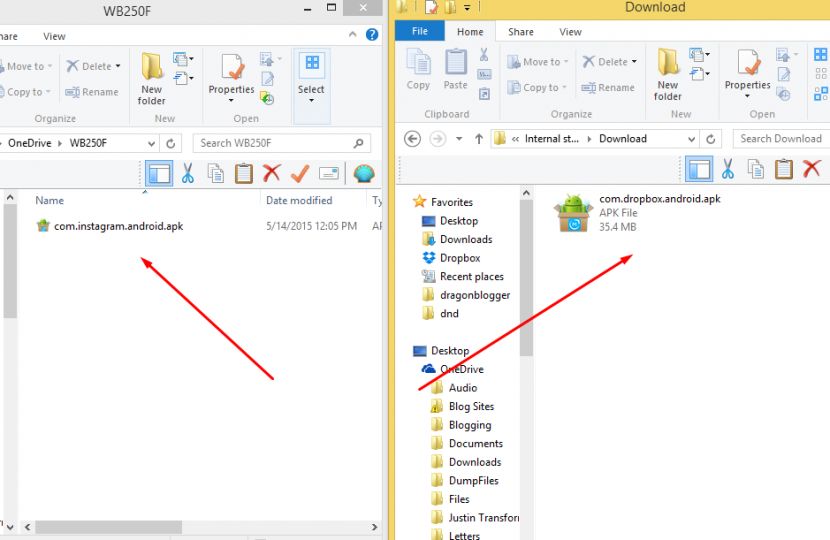
Task: Open Copy to menu in Download window
Action: tap(536, 87)
